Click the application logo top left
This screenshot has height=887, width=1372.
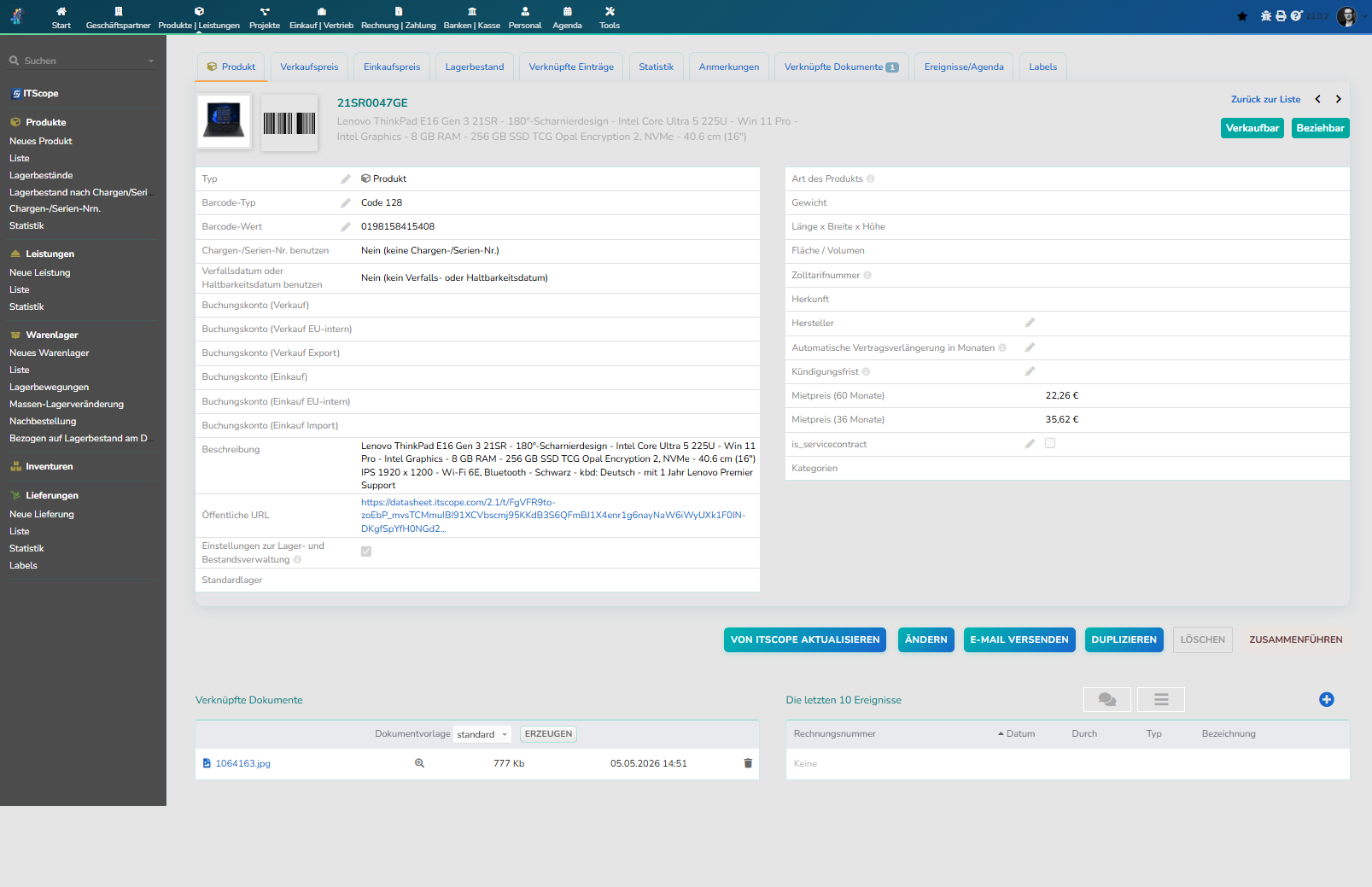tap(17, 16)
